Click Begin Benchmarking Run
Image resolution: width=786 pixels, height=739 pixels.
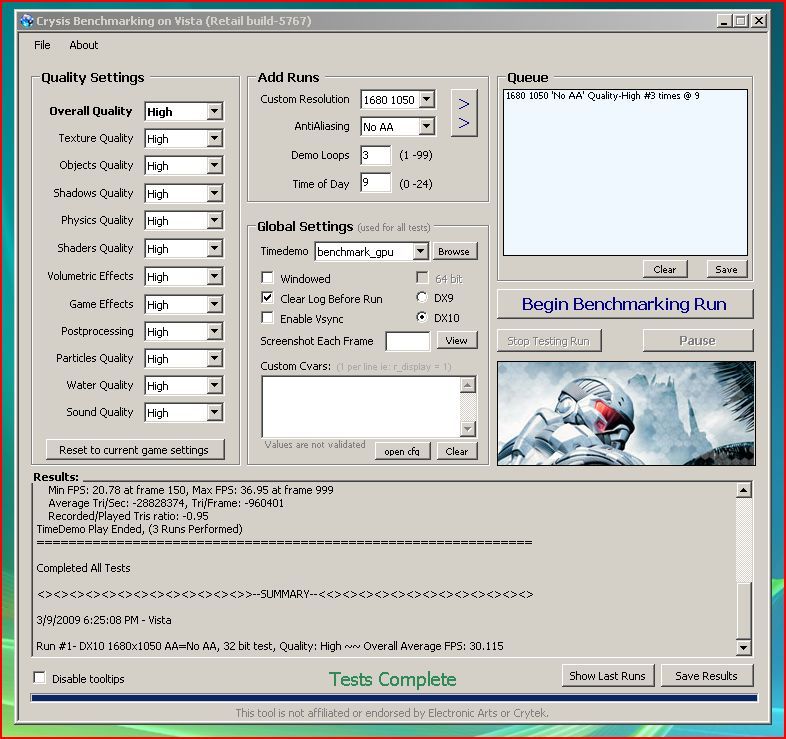pos(625,304)
